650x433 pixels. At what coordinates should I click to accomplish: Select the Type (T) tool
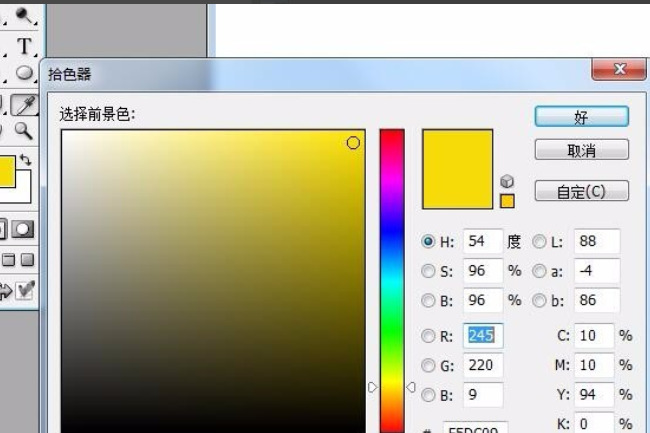(24, 45)
